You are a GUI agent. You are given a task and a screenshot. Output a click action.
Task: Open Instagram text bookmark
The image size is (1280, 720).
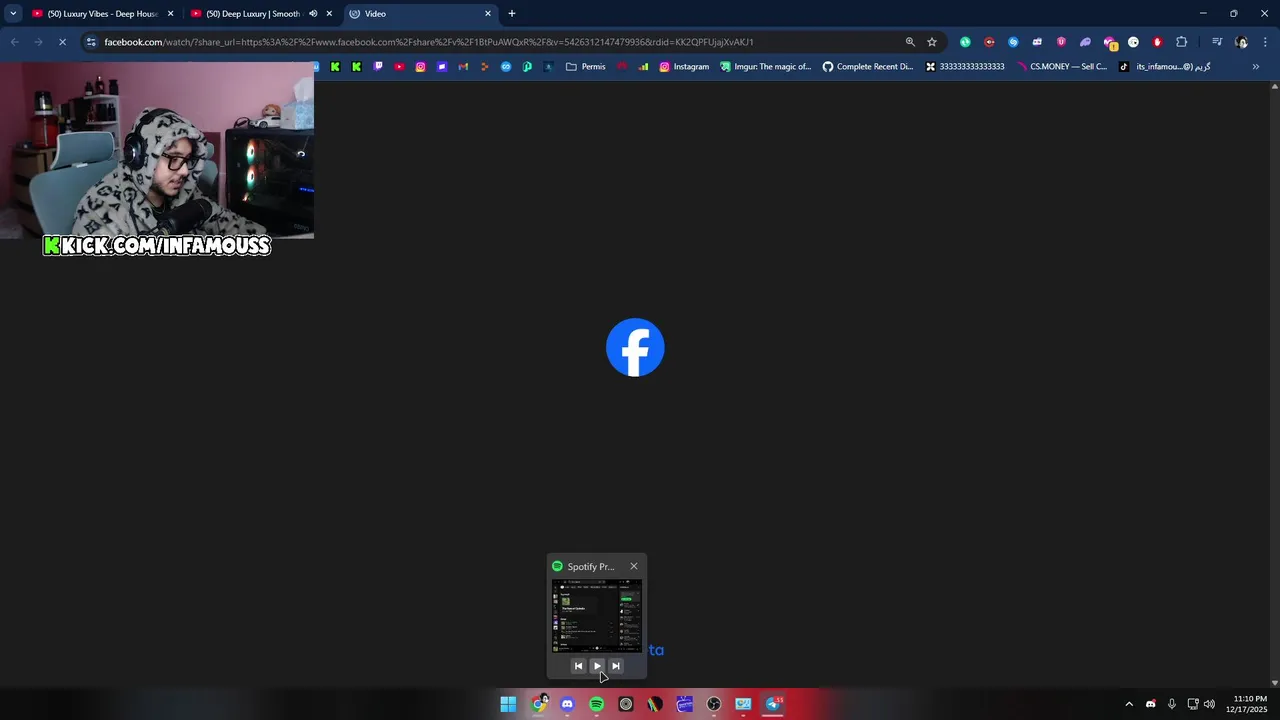click(684, 67)
